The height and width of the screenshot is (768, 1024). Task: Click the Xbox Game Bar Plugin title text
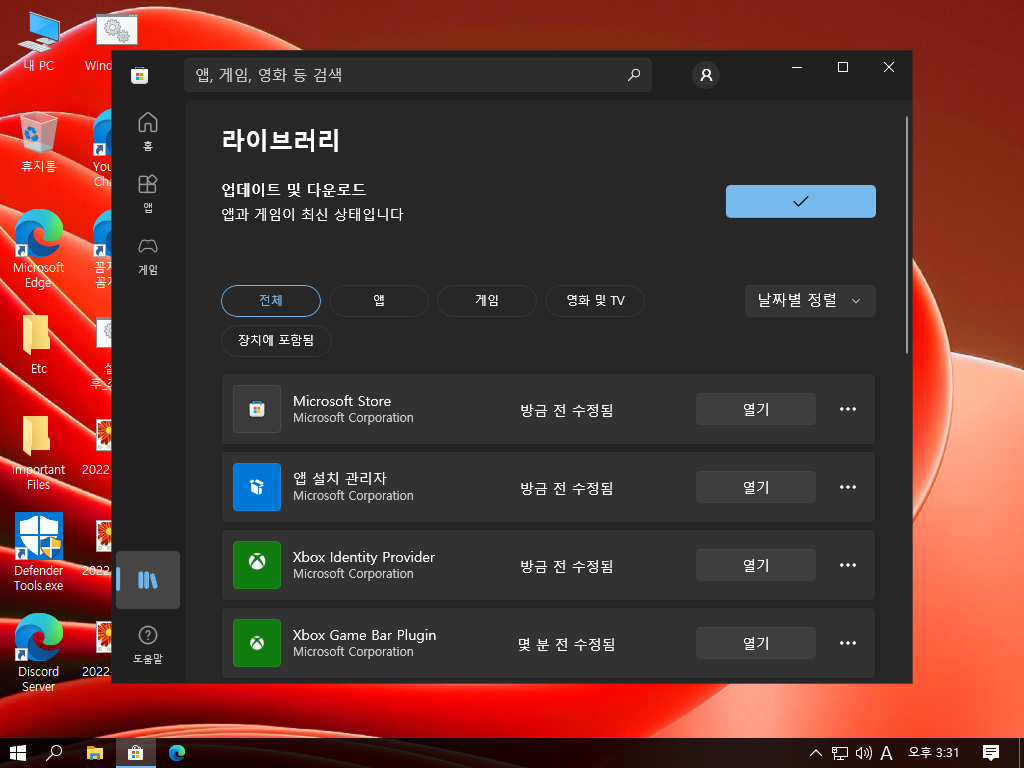[364, 635]
